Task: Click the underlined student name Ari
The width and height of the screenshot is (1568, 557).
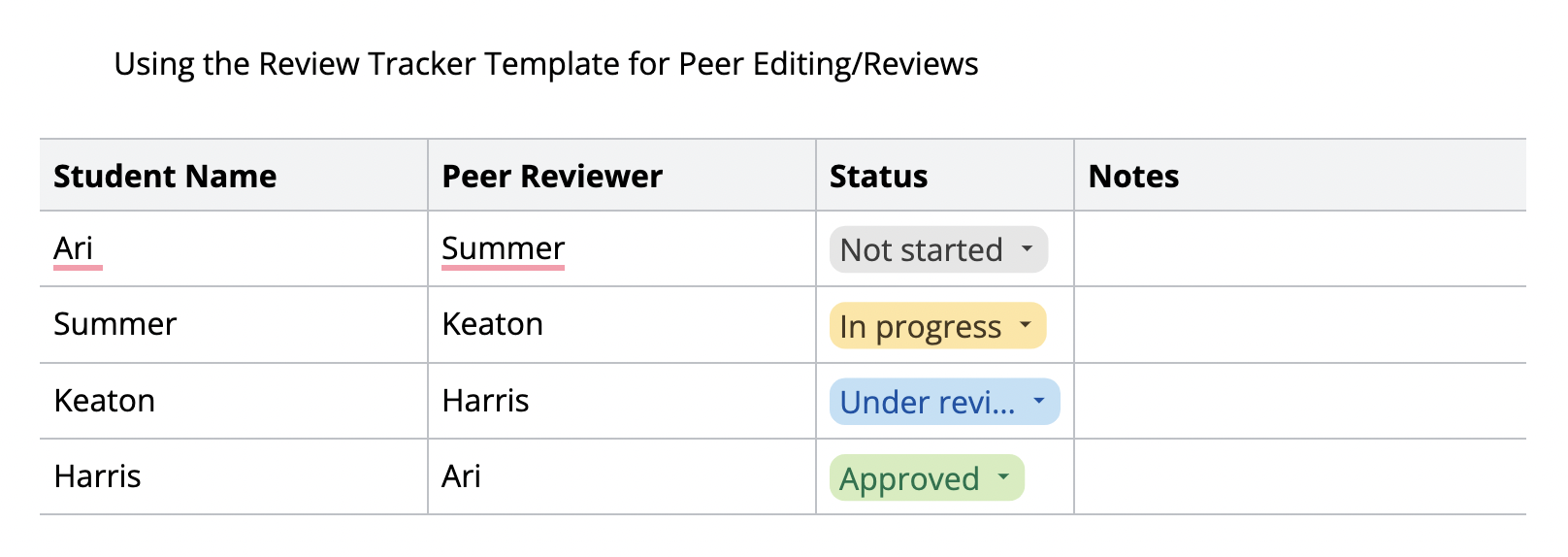Action: (x=74, y=248)
